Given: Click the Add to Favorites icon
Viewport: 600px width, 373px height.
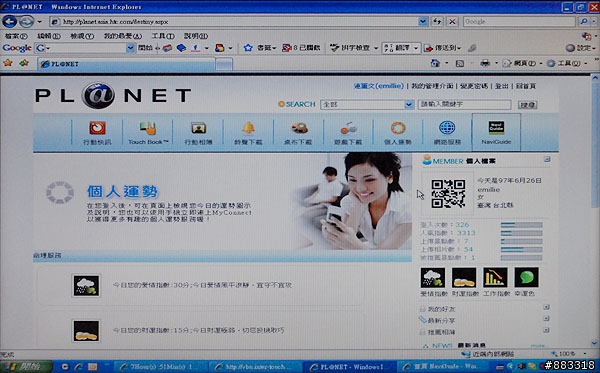Looking at the screenshot, I should point(24,63).
